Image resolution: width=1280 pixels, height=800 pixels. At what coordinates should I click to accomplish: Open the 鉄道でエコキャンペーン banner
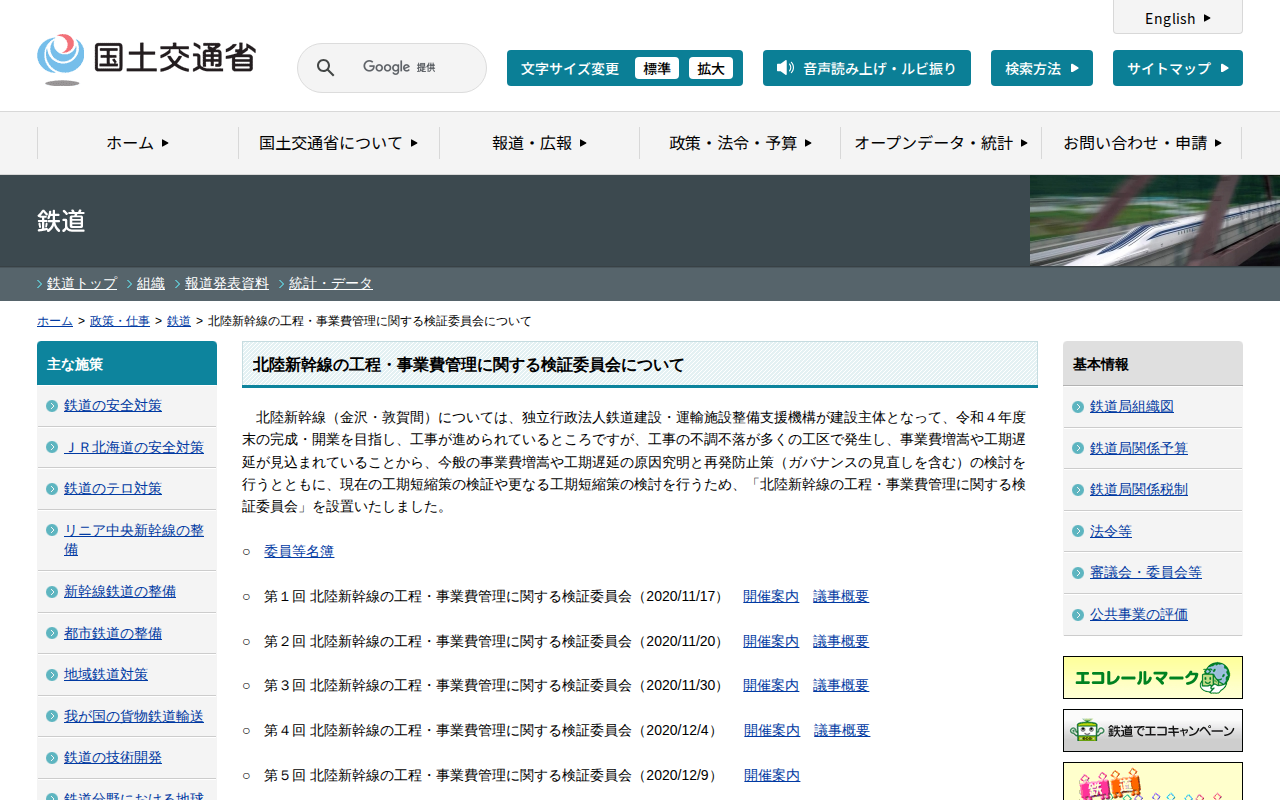coord(1152,730)
